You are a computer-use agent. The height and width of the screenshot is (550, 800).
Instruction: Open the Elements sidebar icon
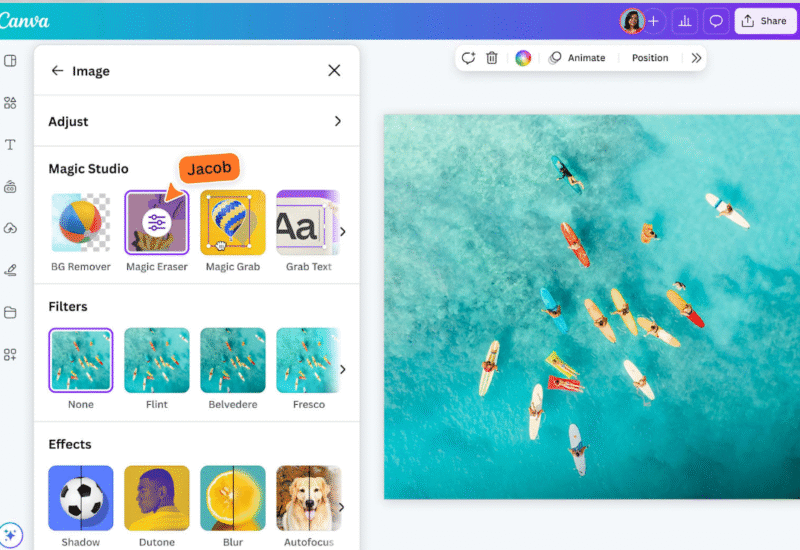(10, 103)
